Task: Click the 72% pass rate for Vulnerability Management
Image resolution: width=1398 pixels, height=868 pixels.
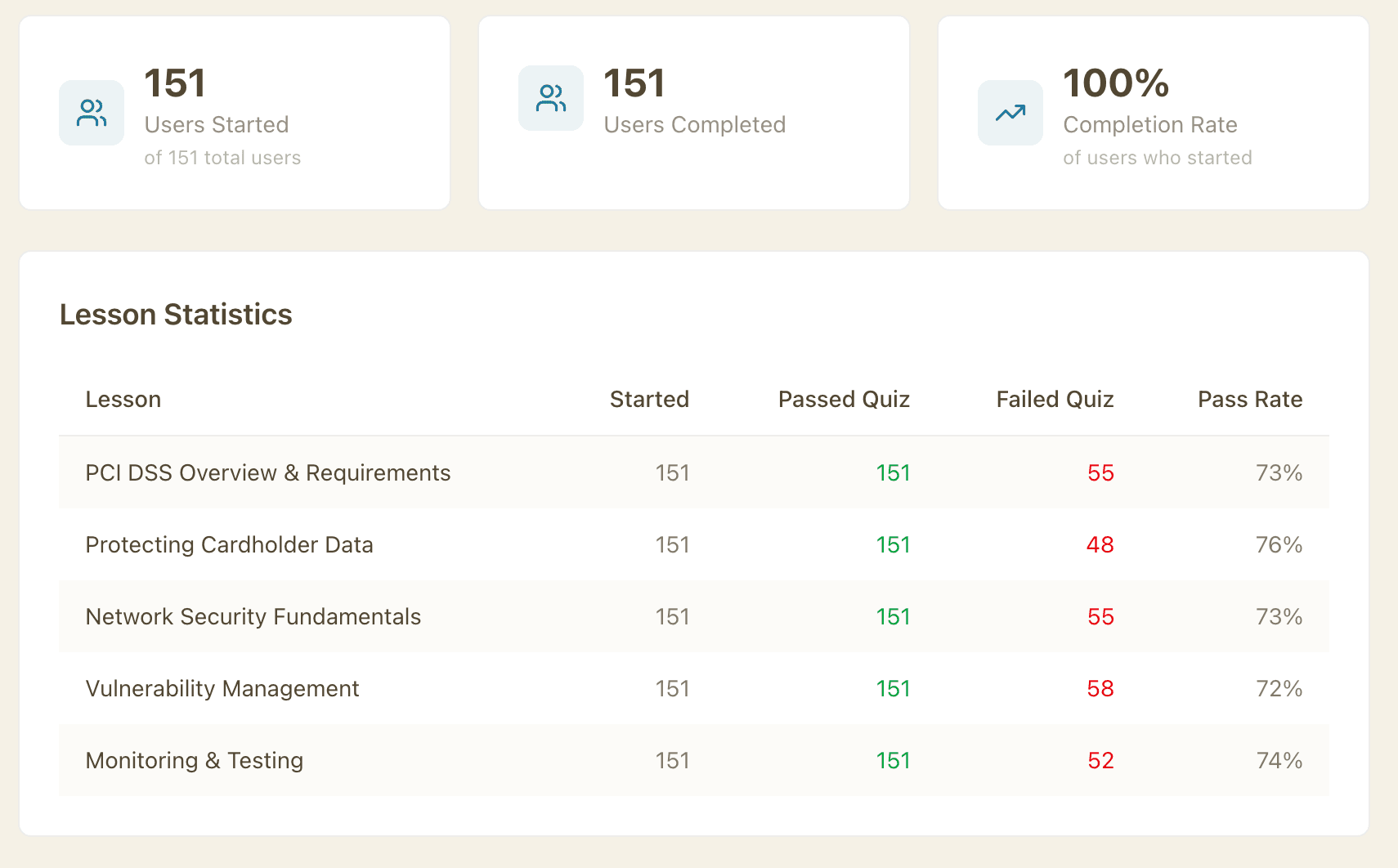Action: [1279, 689]
